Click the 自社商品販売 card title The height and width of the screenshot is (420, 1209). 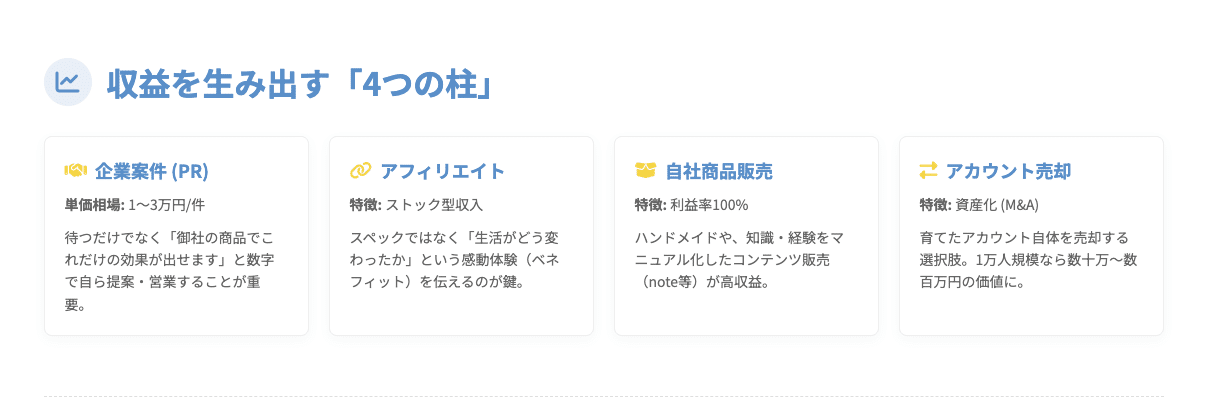(719, 171)
